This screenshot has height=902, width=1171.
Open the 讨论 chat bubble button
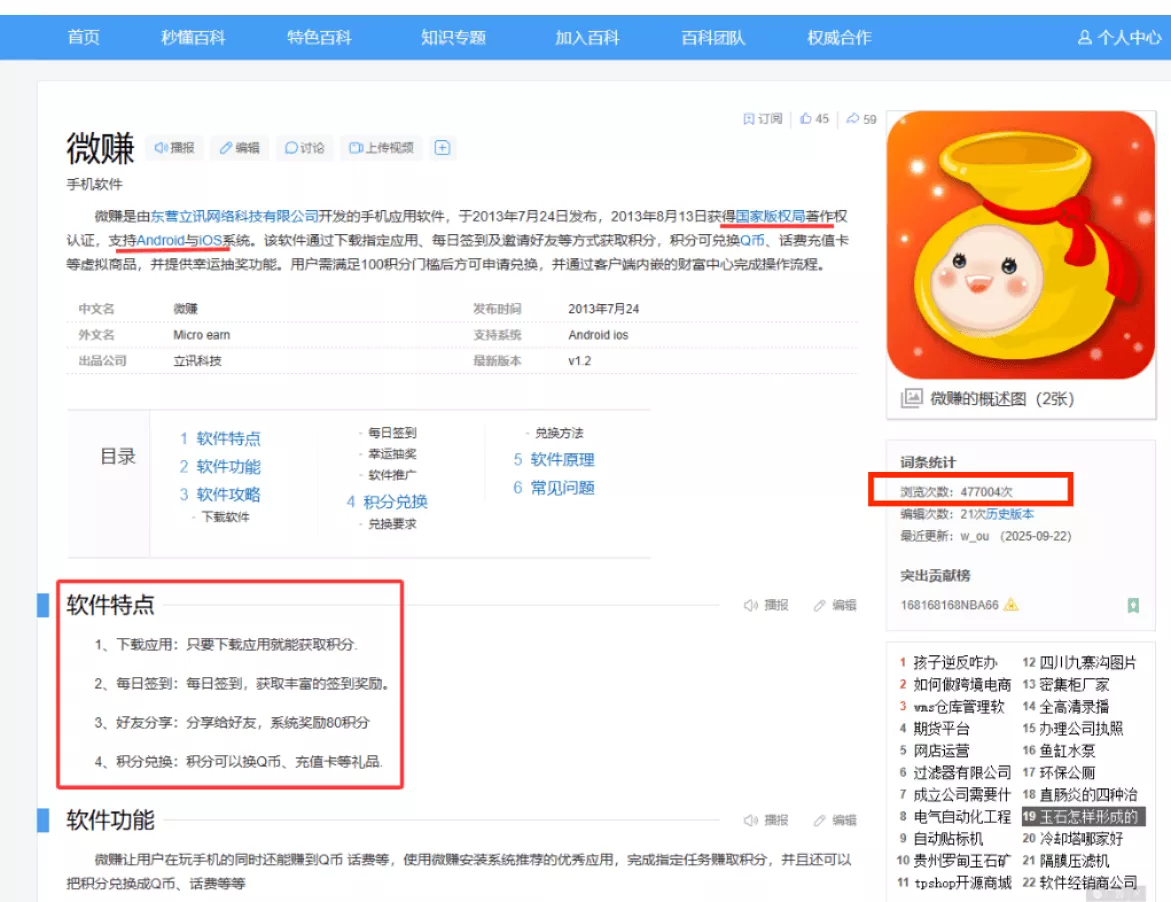coord(304,148)
